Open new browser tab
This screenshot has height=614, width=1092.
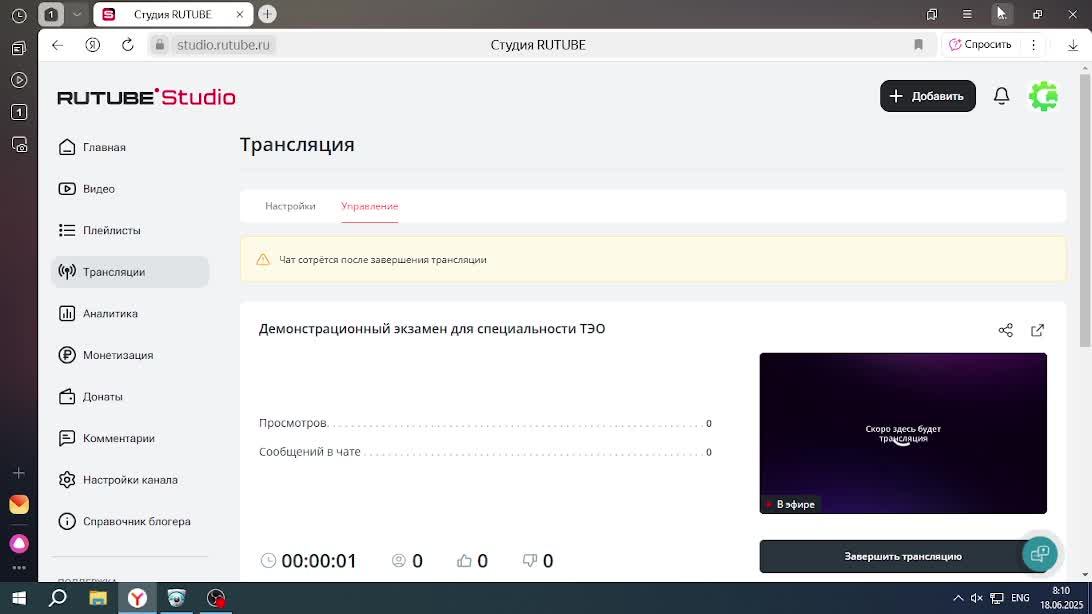(x=267, y=14)
